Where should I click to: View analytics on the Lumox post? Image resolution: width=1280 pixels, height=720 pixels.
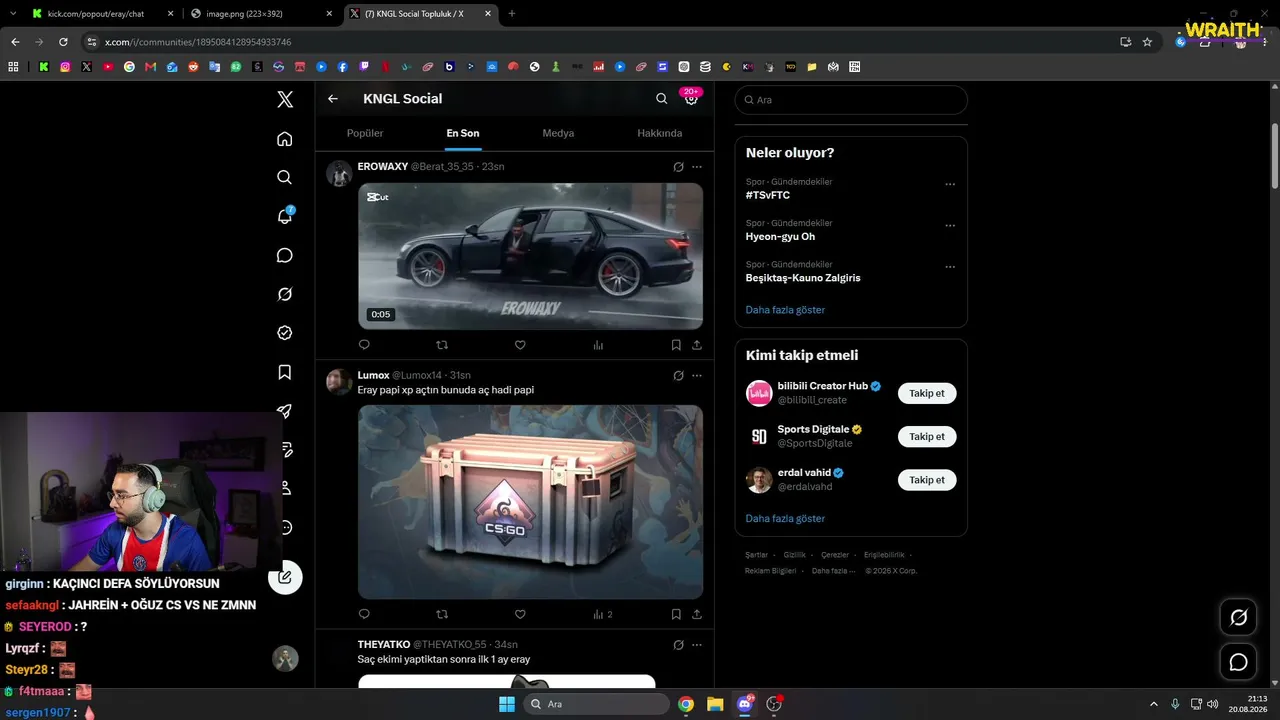(602, 614)
